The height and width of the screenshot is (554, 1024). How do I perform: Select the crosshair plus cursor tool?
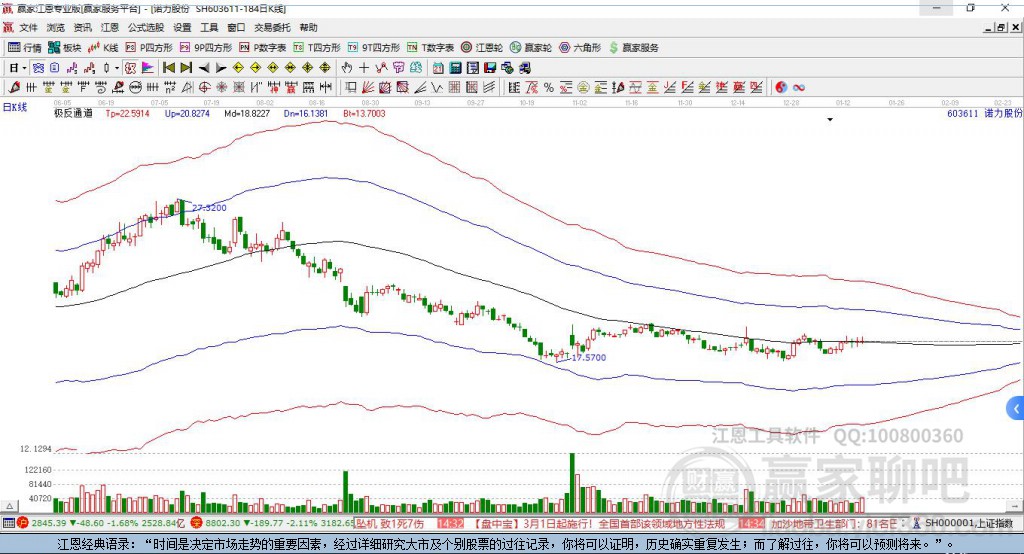pos(364,68)
